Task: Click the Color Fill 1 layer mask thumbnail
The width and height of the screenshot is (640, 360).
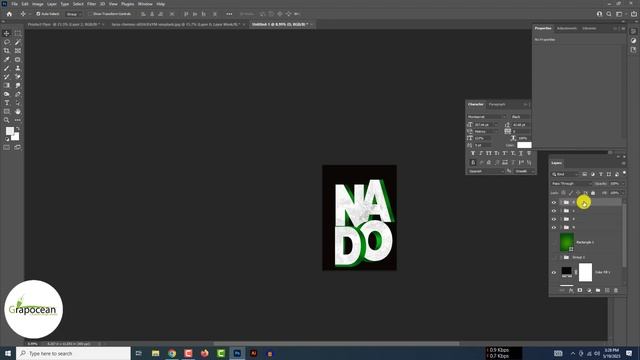Action: point(585,272)
